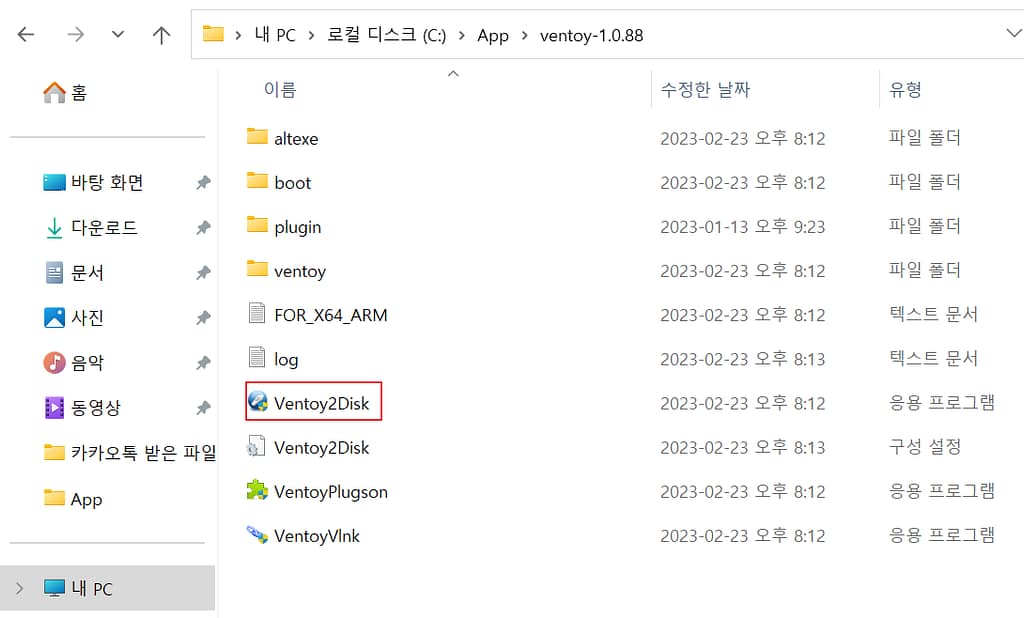Select the FOR_X64_ARM text file icon
This screenshot has width=1024, height=618.
pos(258,314)
